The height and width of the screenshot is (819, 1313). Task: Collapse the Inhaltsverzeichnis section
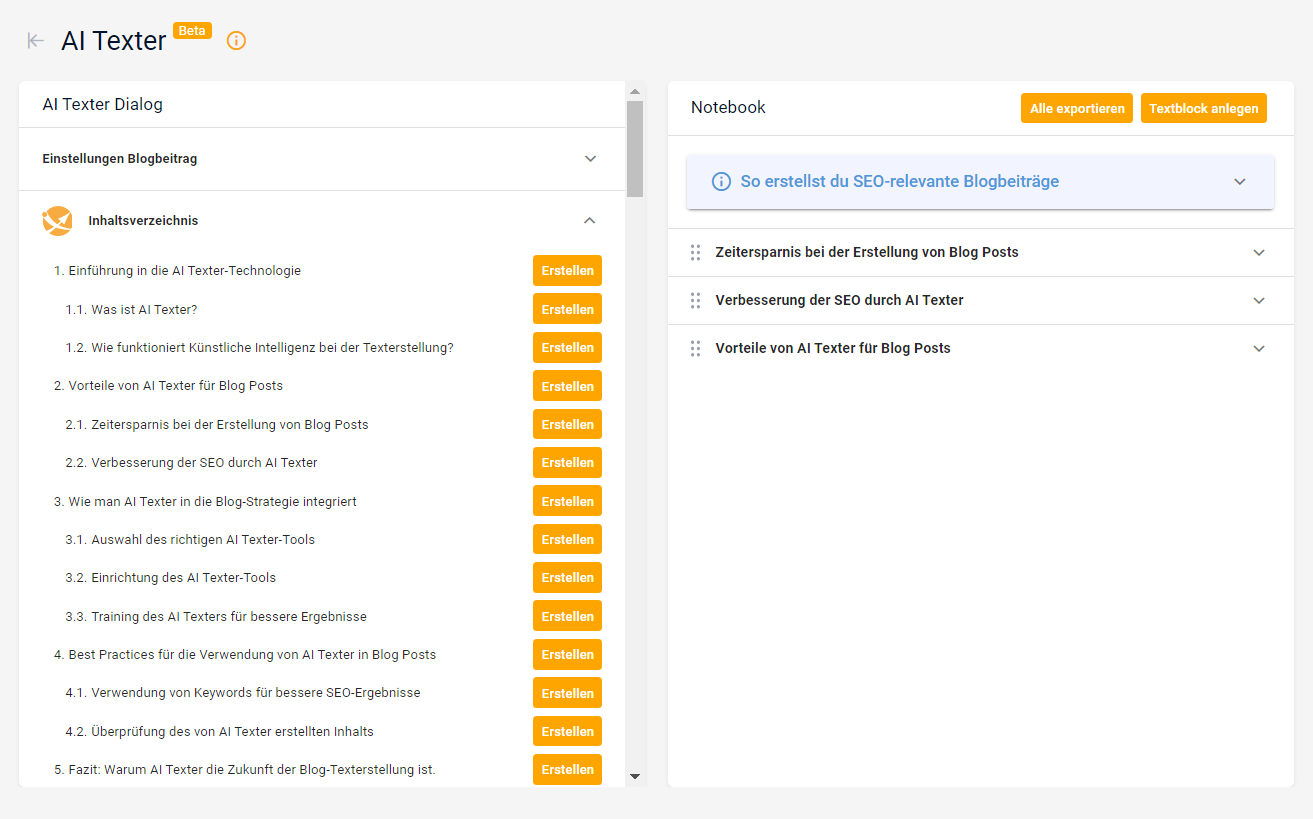coord(589,221)
